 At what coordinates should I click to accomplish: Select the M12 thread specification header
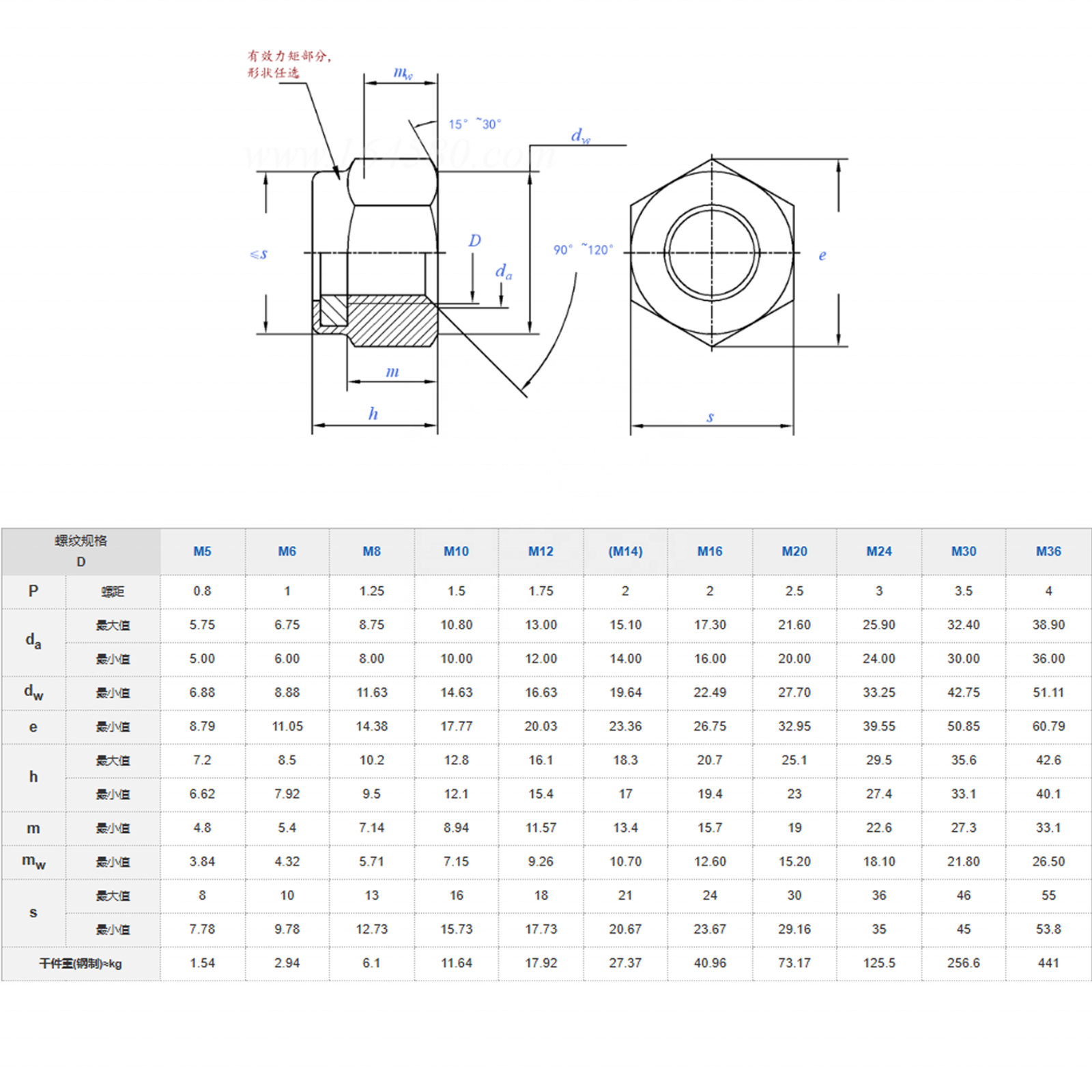point(541,551)
